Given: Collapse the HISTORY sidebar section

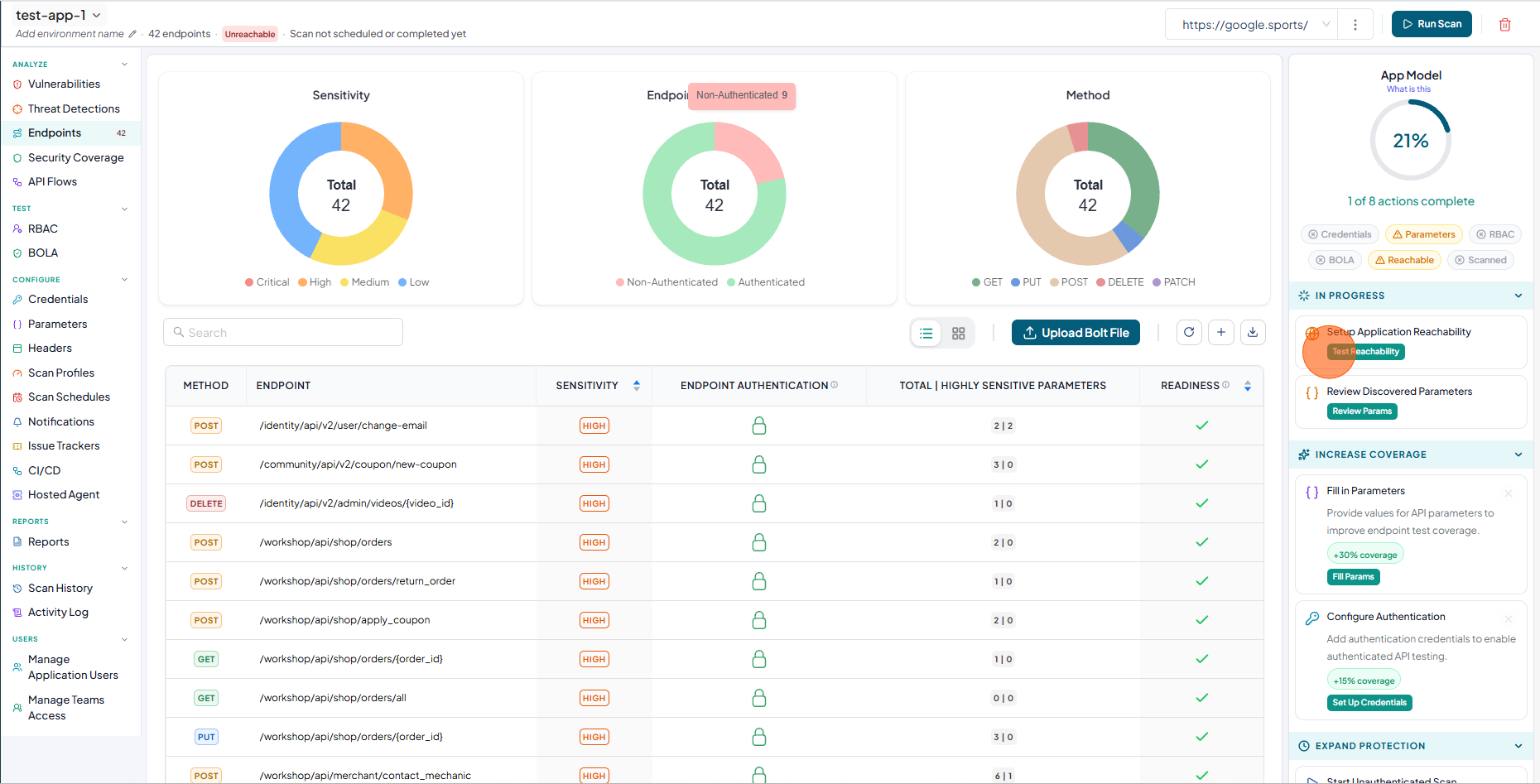Looking at the screenshot, I should [124, 568].
